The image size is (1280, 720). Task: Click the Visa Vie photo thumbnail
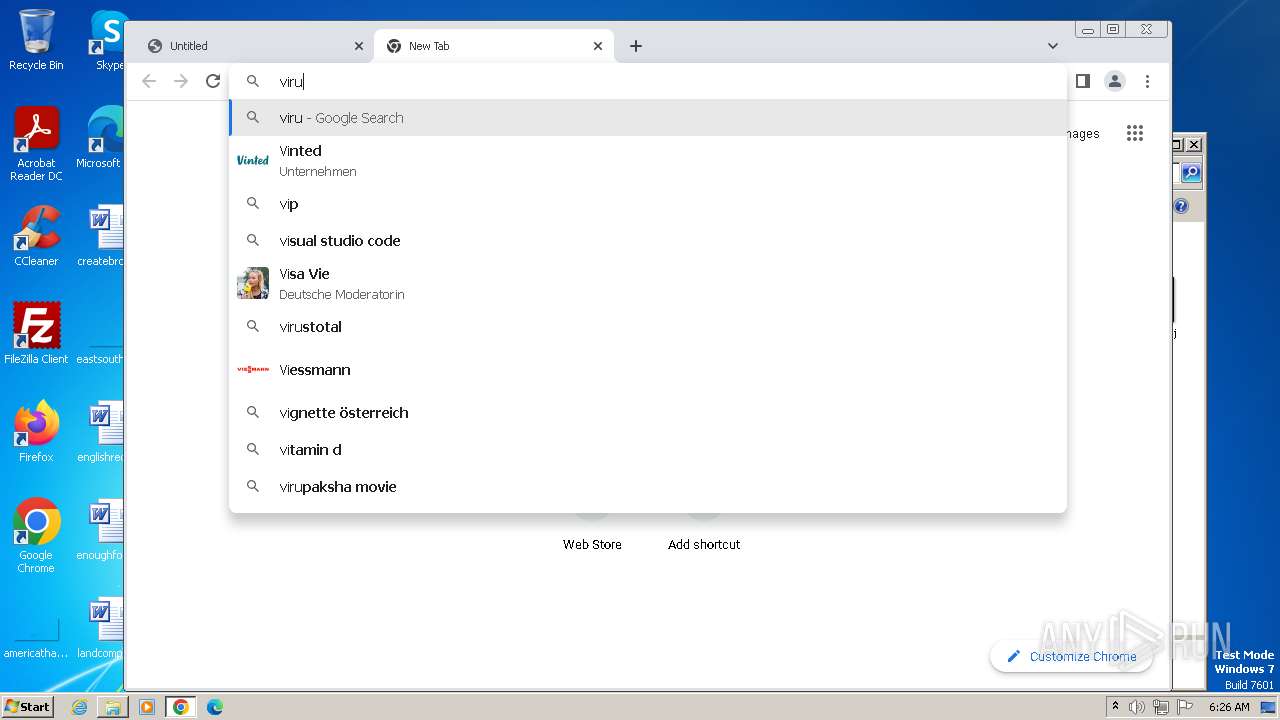tap(253, 283)
